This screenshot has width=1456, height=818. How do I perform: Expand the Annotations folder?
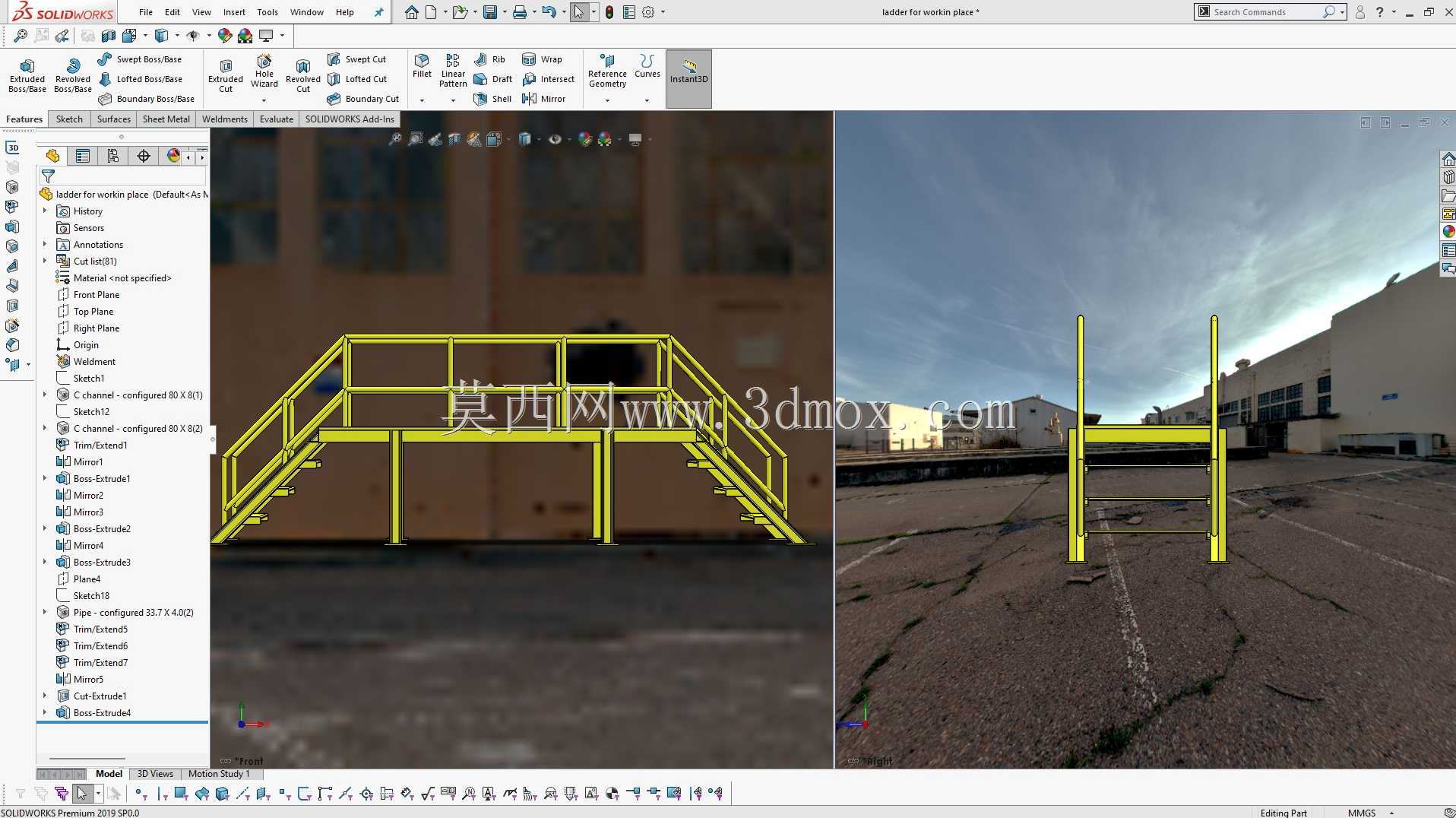coord(45,244)
